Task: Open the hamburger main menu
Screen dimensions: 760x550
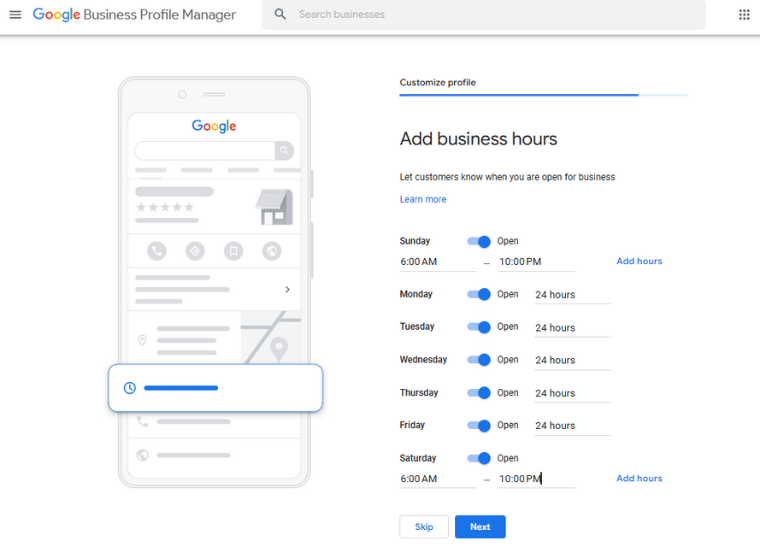Action: coord(16,15)
